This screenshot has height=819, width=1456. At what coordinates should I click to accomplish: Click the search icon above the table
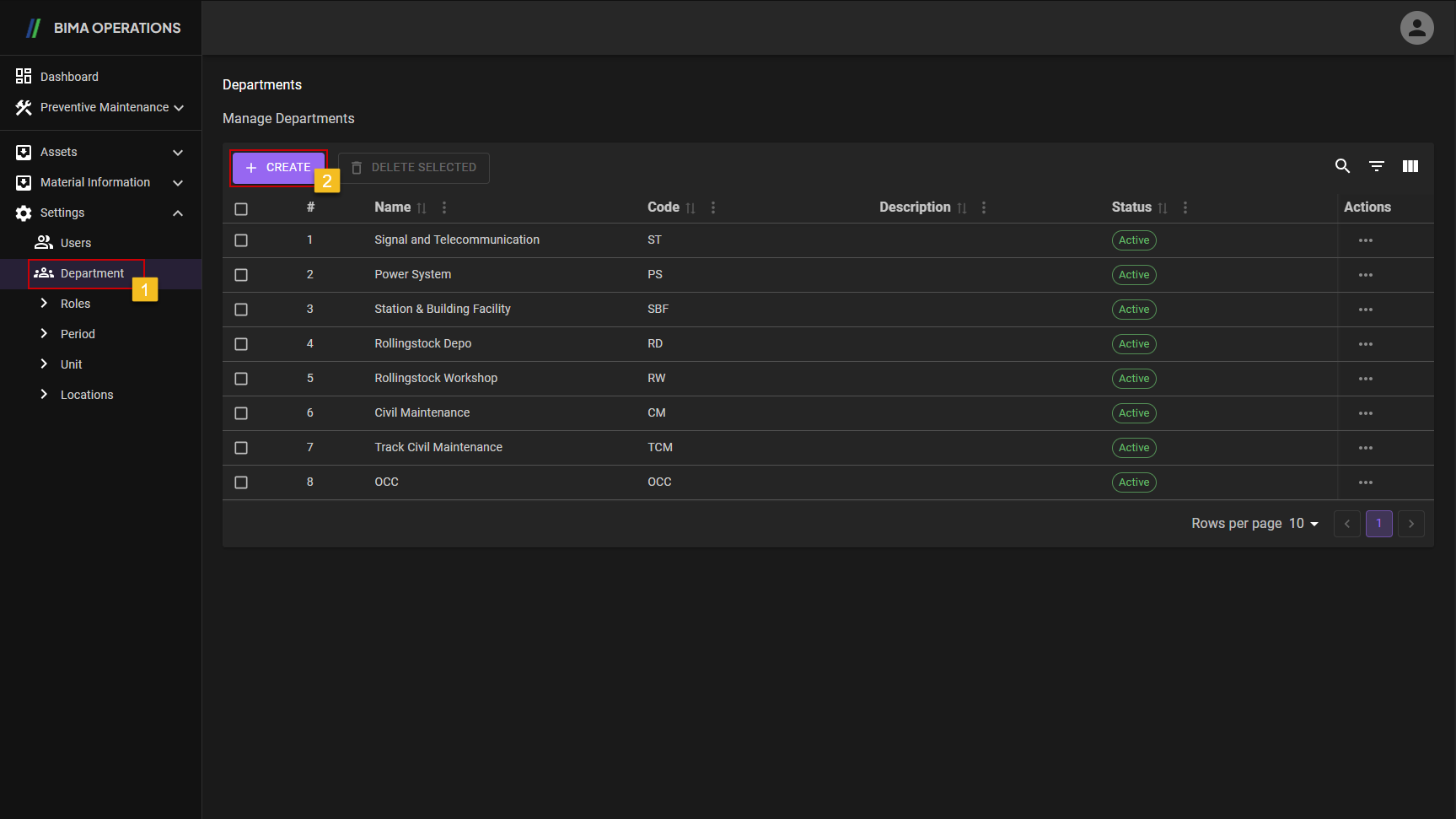tap(1342, 166)
